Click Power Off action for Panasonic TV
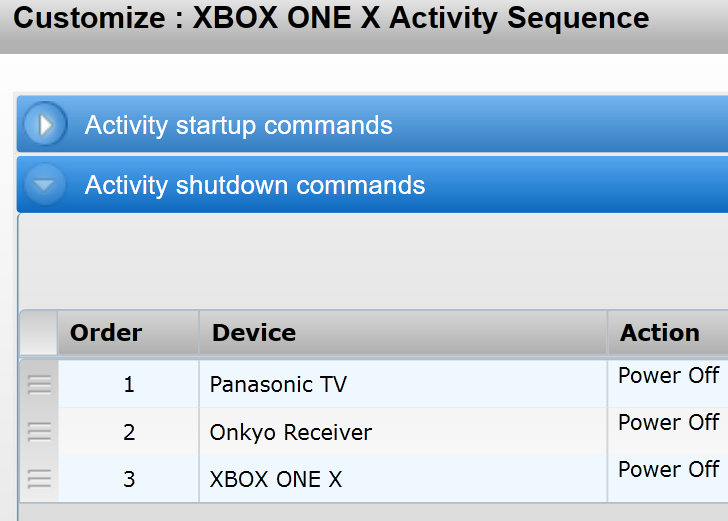 [669, 375]
